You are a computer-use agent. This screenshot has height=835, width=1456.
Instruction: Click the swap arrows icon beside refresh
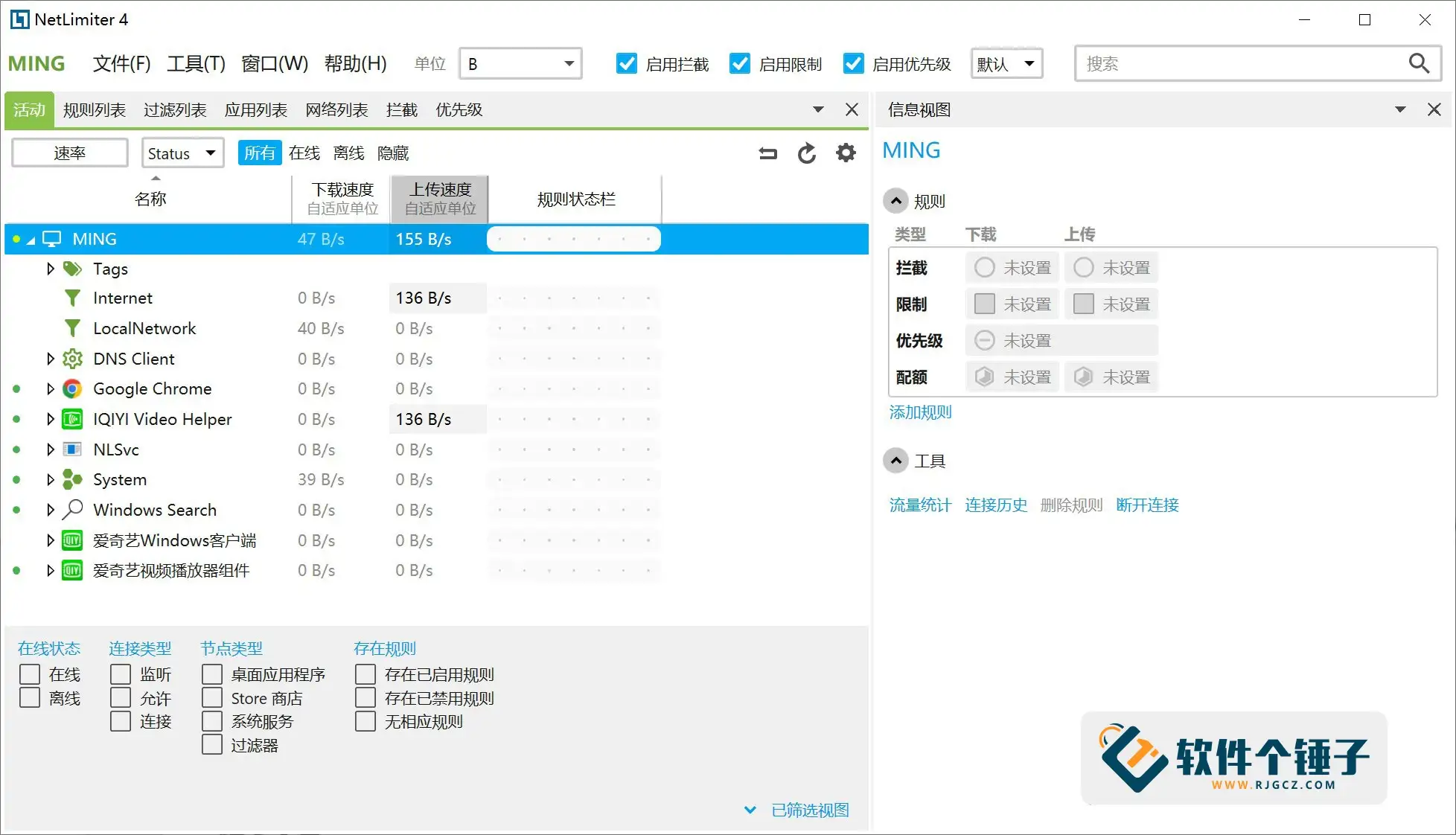(768, 153)
